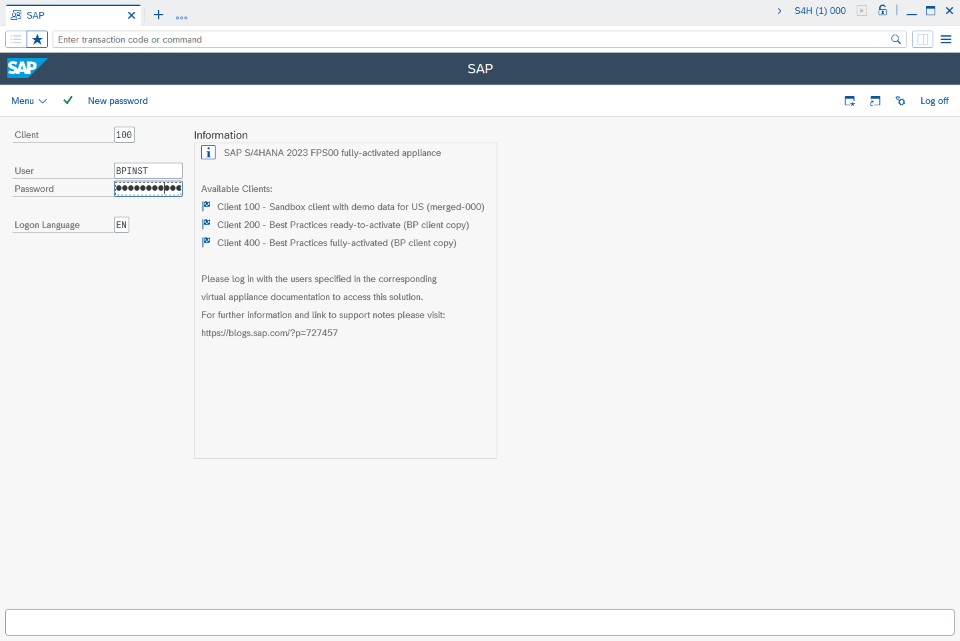Click the favorites star icon

coord(37,39)
